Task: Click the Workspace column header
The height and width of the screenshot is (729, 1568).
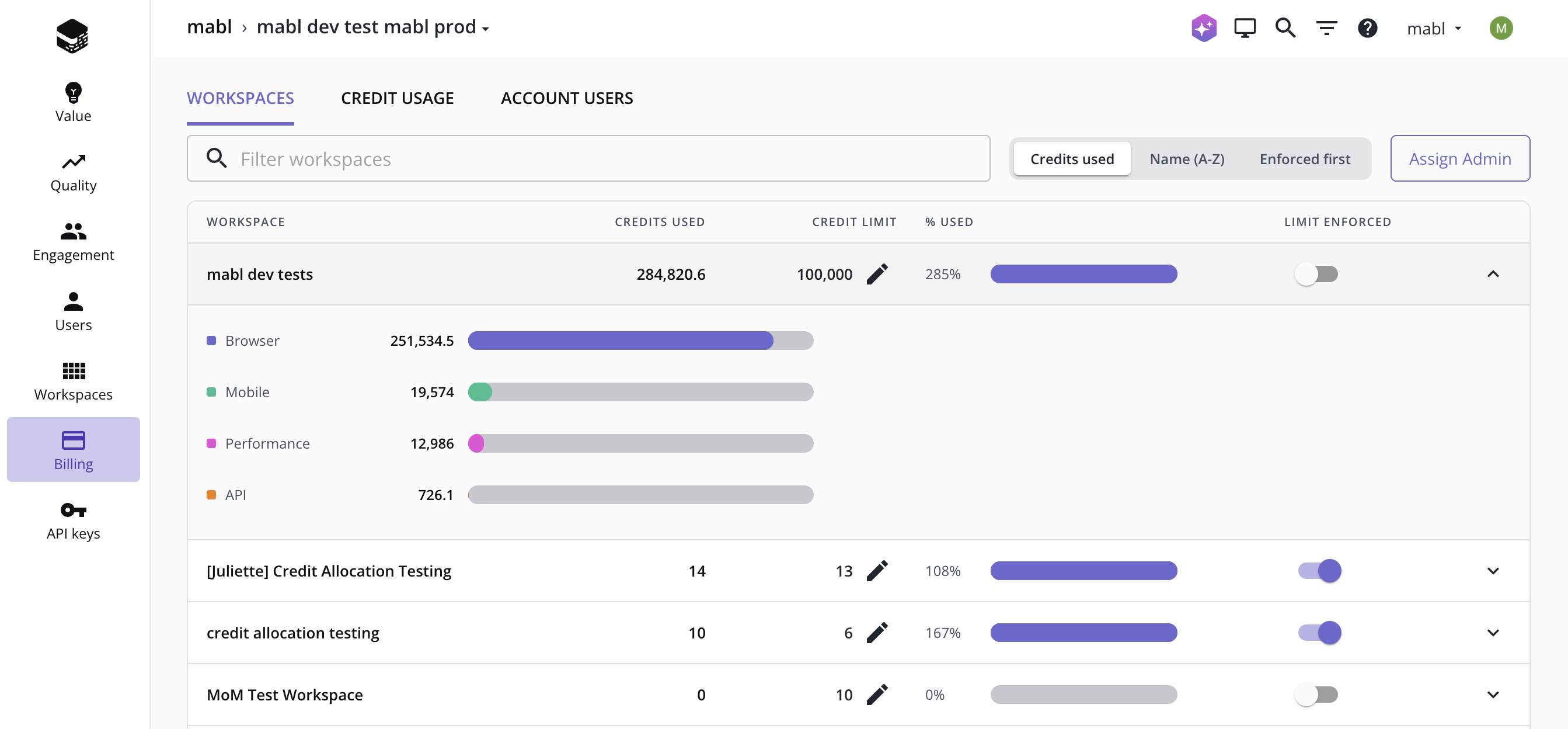Action: (246, 223)
